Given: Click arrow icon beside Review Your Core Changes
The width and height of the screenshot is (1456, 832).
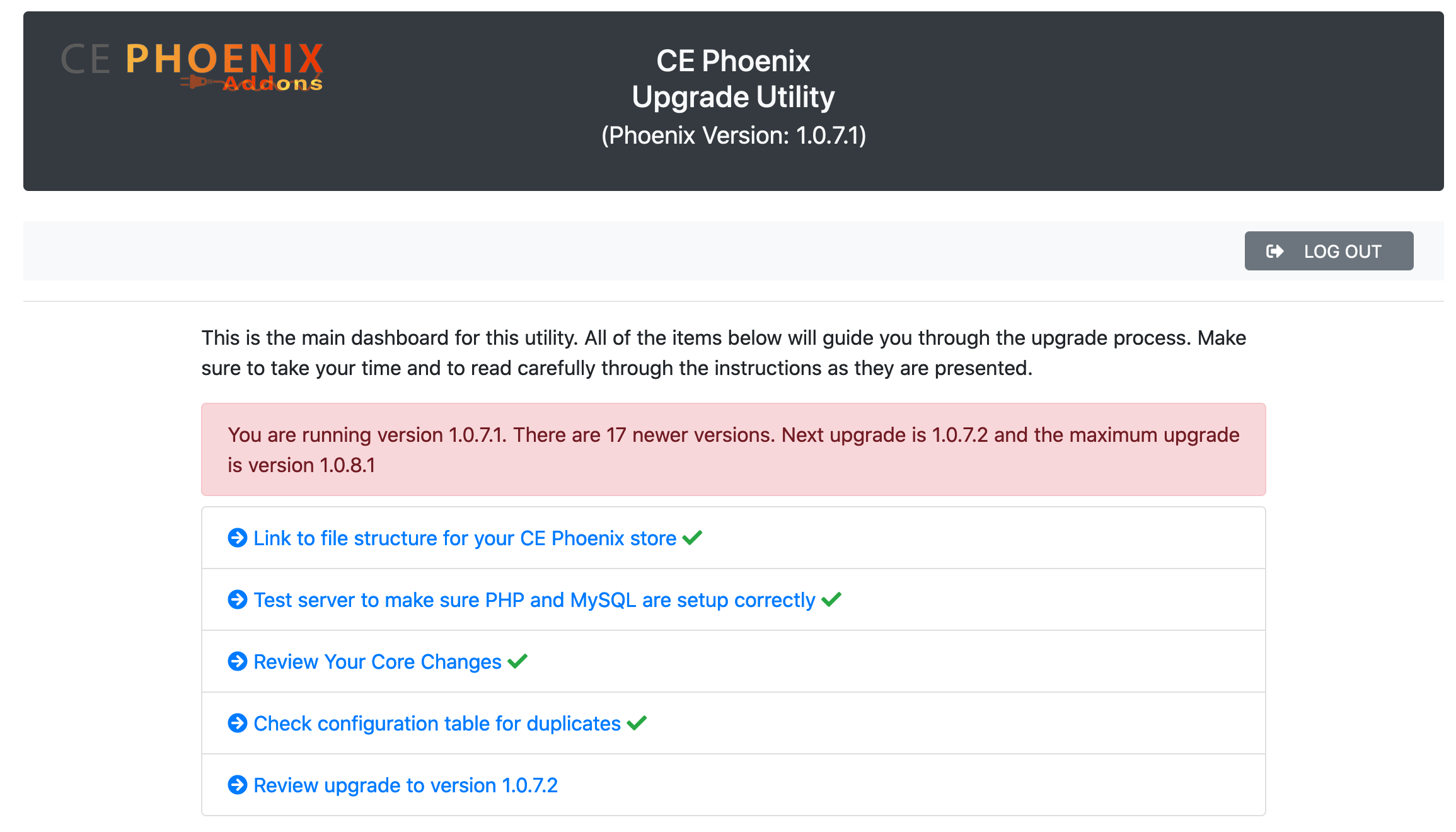Looking at the screenshot, I should click(238, 661).
